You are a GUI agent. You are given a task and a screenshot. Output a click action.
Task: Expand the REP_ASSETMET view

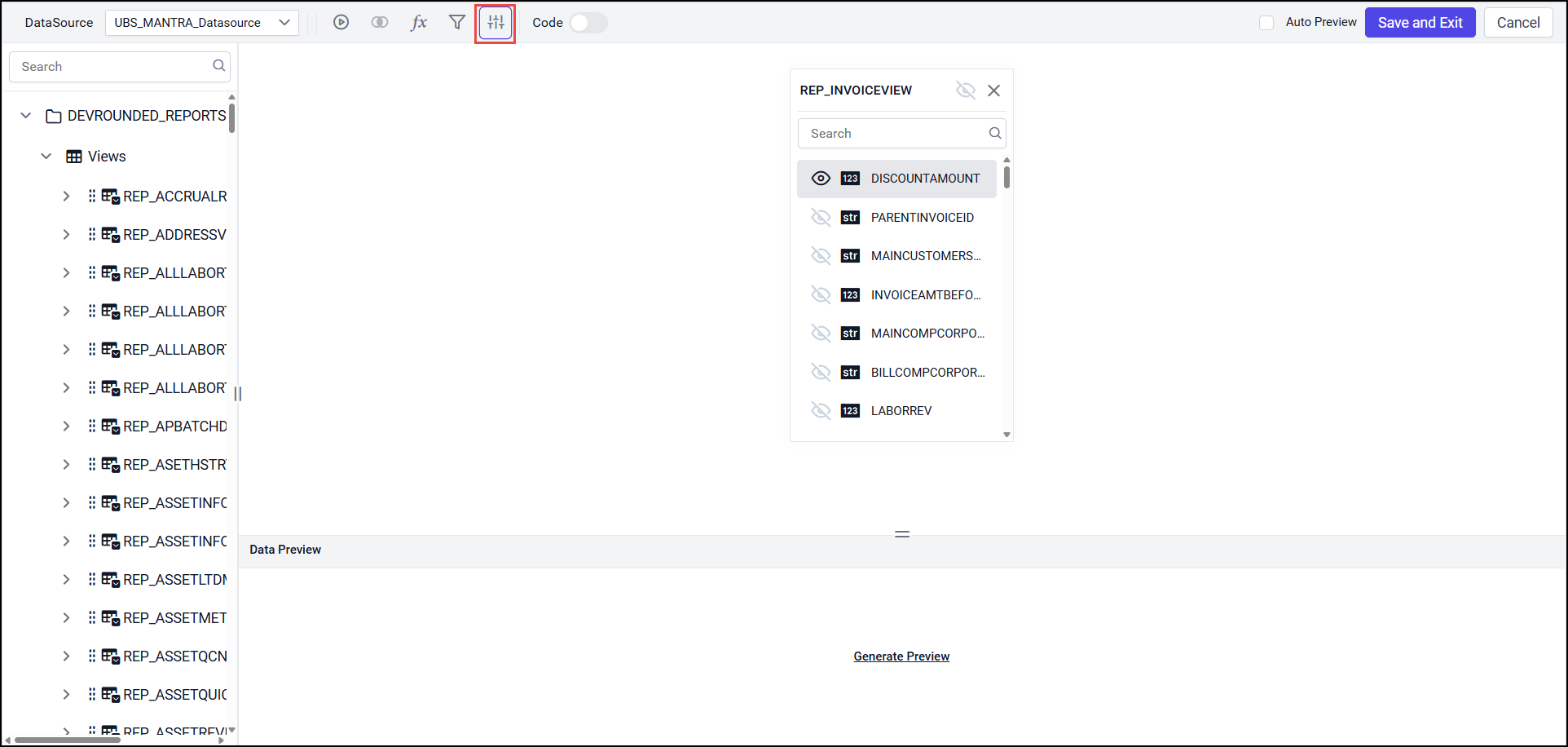66,617
